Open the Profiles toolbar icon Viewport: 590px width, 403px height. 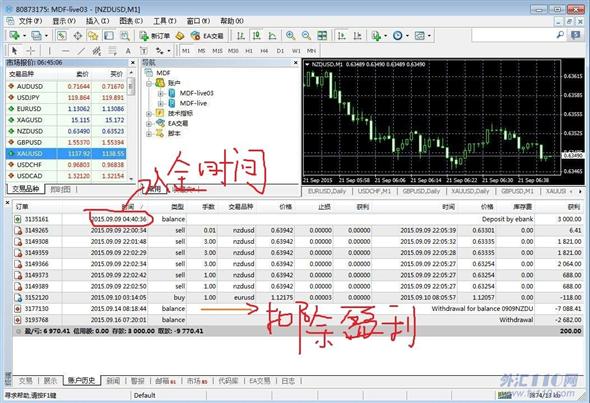36,36
